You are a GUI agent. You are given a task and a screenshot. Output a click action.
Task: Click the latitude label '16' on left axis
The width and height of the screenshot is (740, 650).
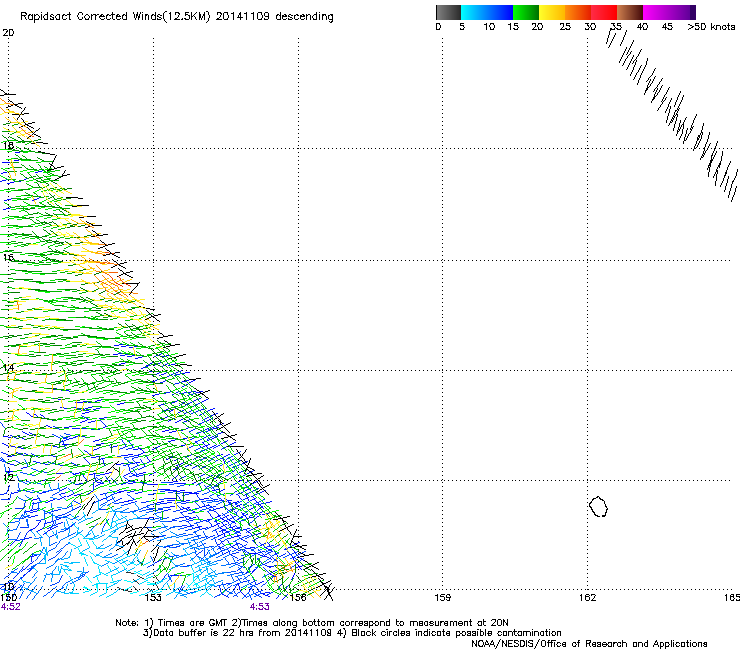[x=8, y=258]
